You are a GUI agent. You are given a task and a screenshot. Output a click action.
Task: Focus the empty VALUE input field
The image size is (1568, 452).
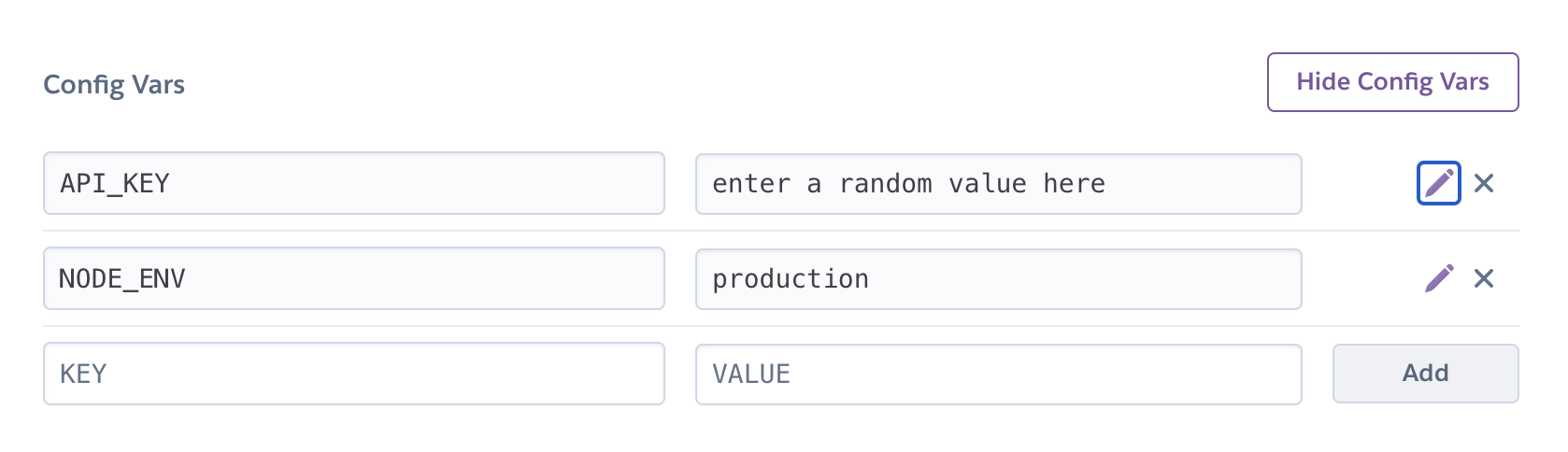pos(998,374)
